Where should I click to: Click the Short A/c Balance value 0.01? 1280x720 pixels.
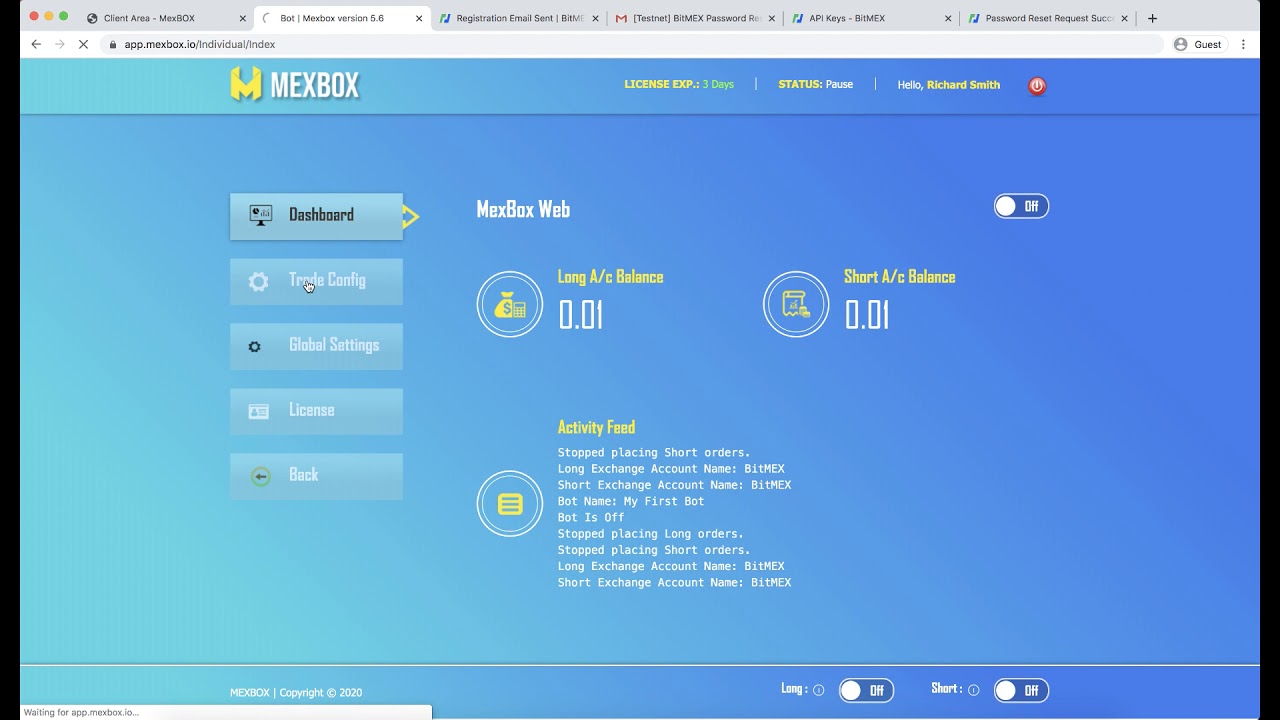coord(867,315)
